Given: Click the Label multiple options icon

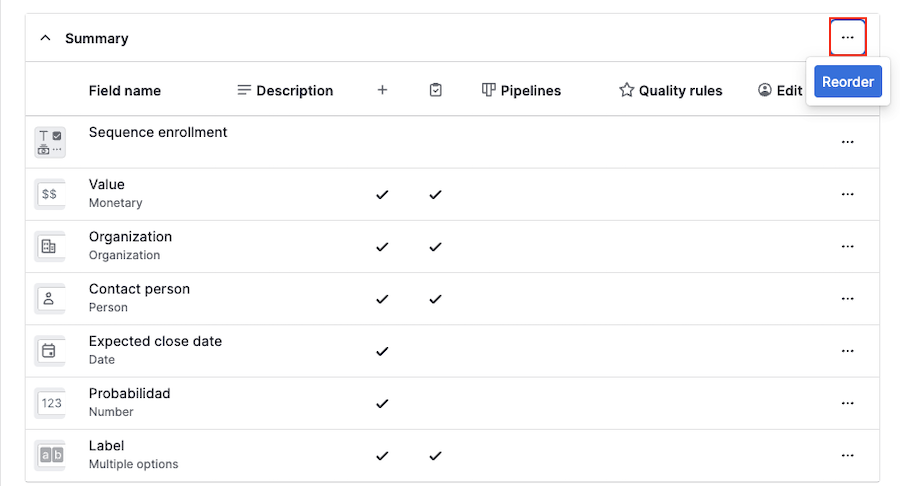Looking at the screenshot, I should 49,455.
